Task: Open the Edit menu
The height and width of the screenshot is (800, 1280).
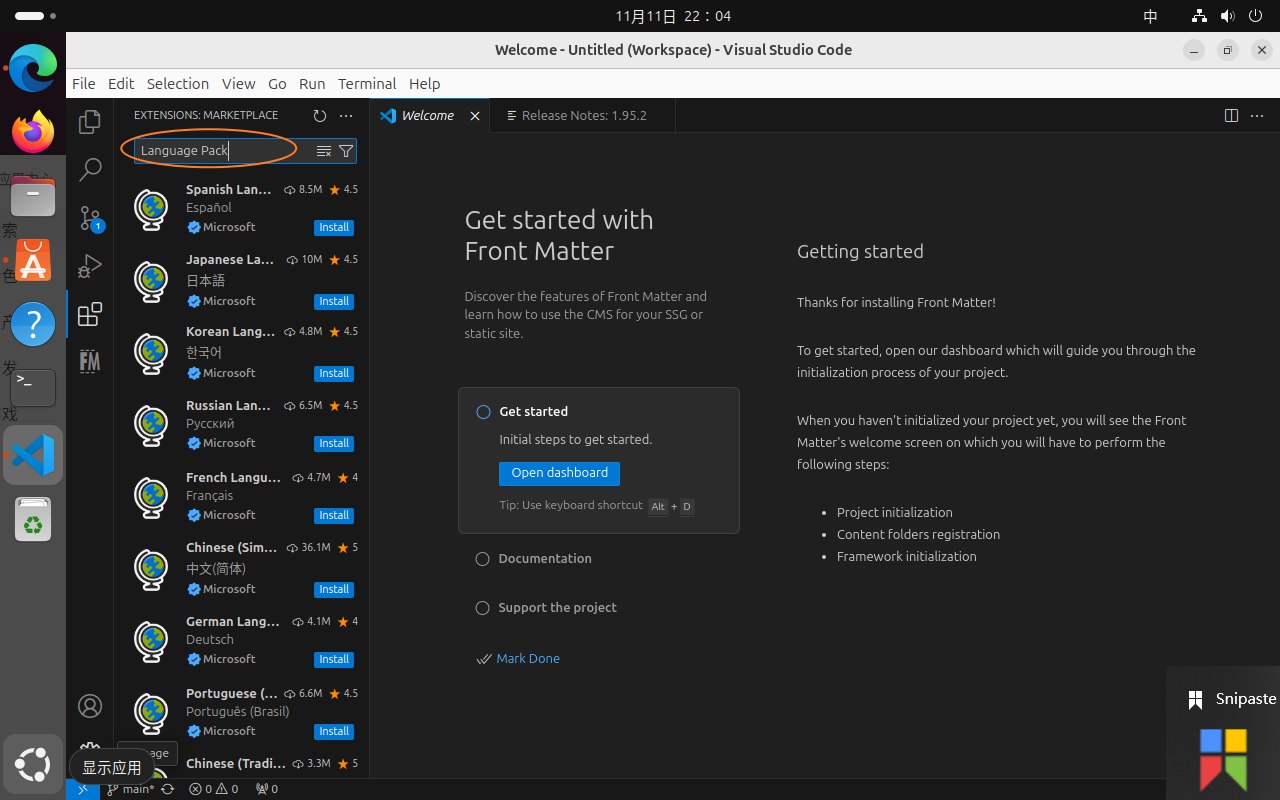Action: pos(121,84)
